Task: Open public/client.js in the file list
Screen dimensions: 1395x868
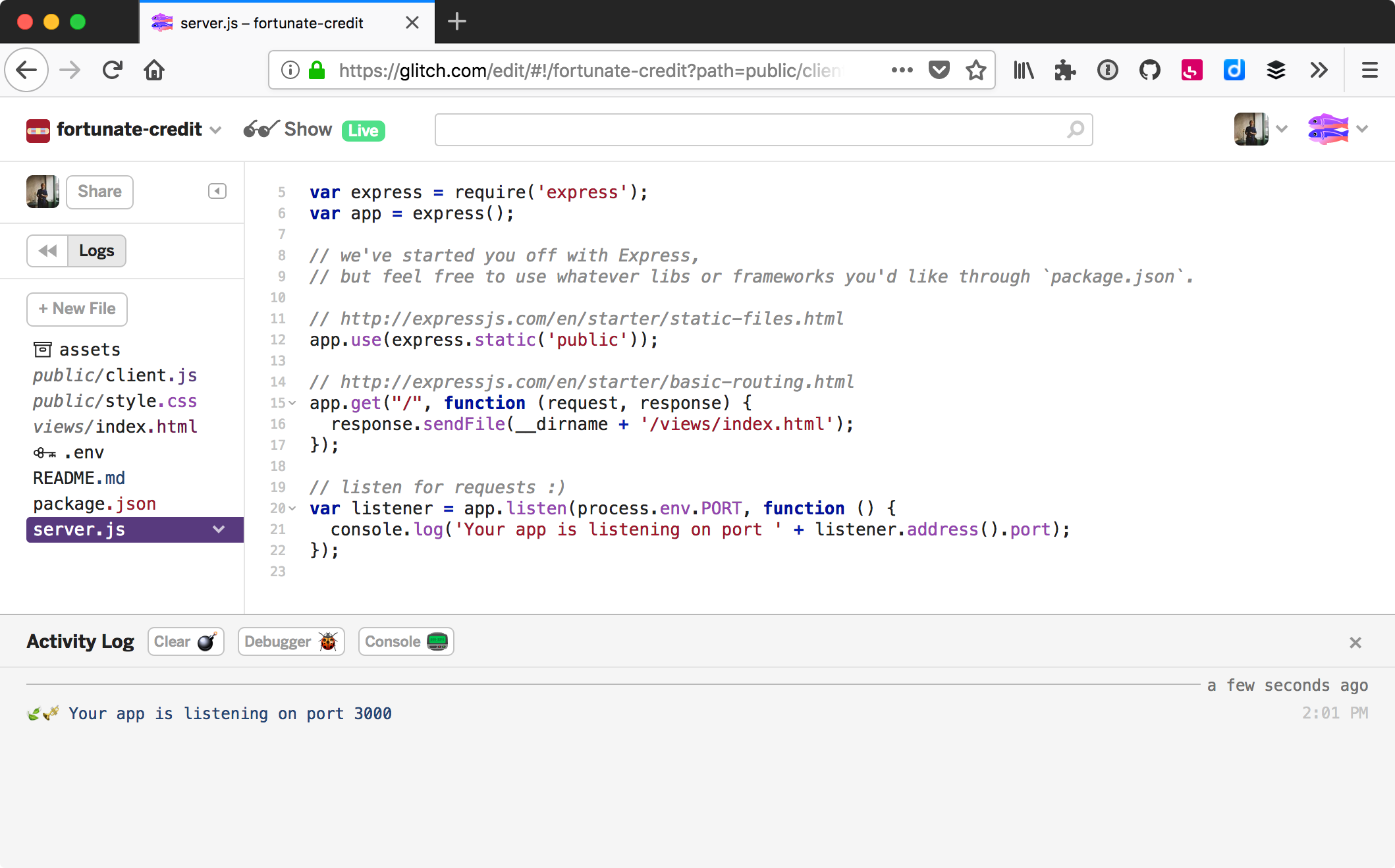Action: (115, 375)
